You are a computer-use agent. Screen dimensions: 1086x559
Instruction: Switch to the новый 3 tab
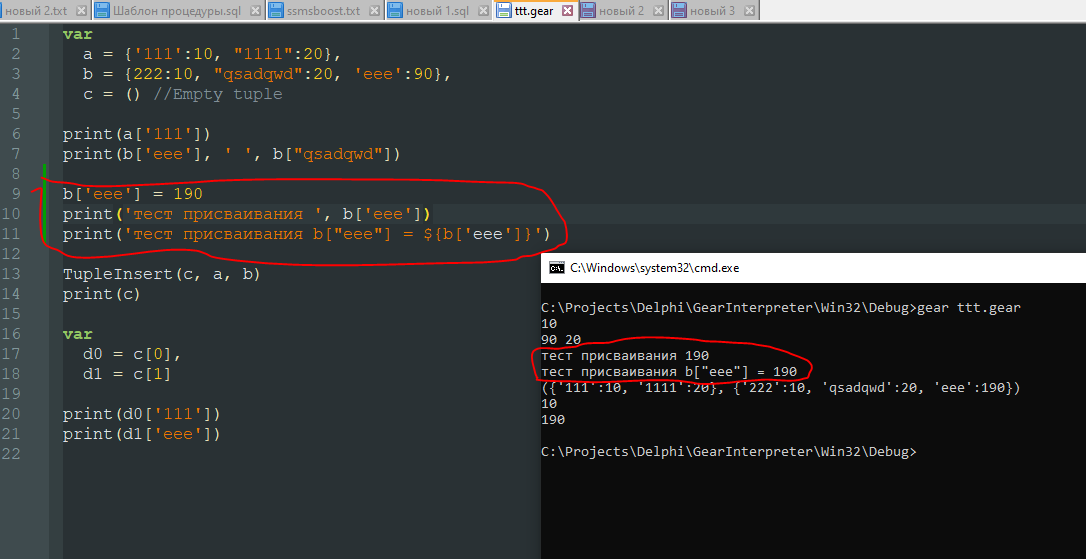click(711, 10)
